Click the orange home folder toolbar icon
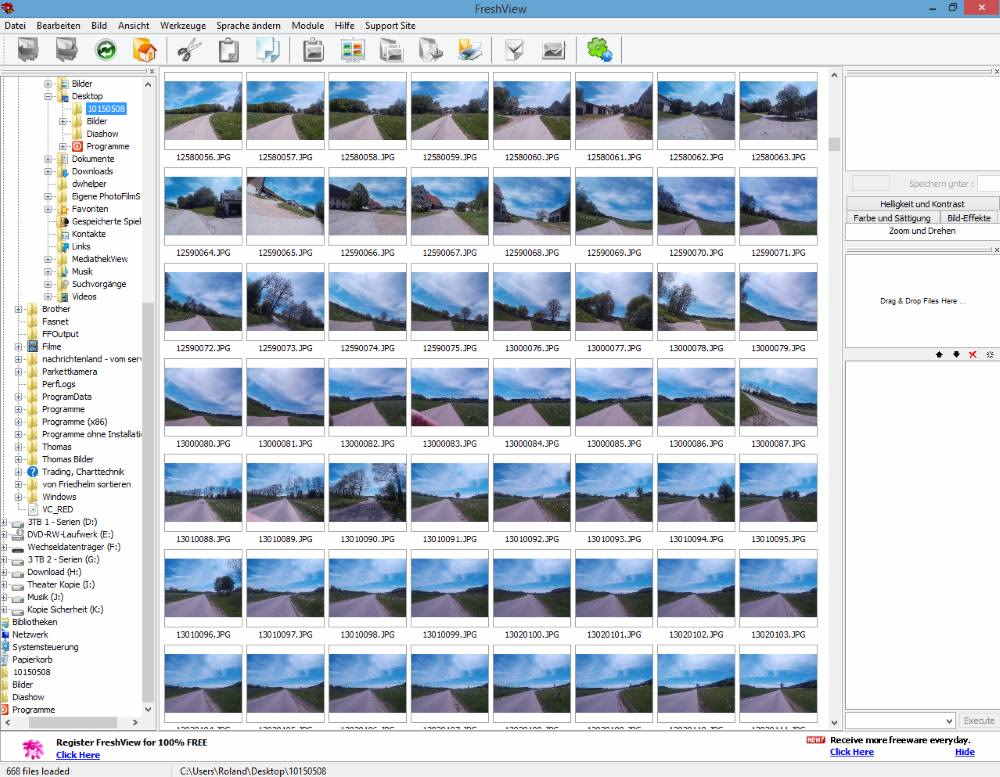Image resolution: width=1000 pixels, height=777 pixels. coord(145,49)
